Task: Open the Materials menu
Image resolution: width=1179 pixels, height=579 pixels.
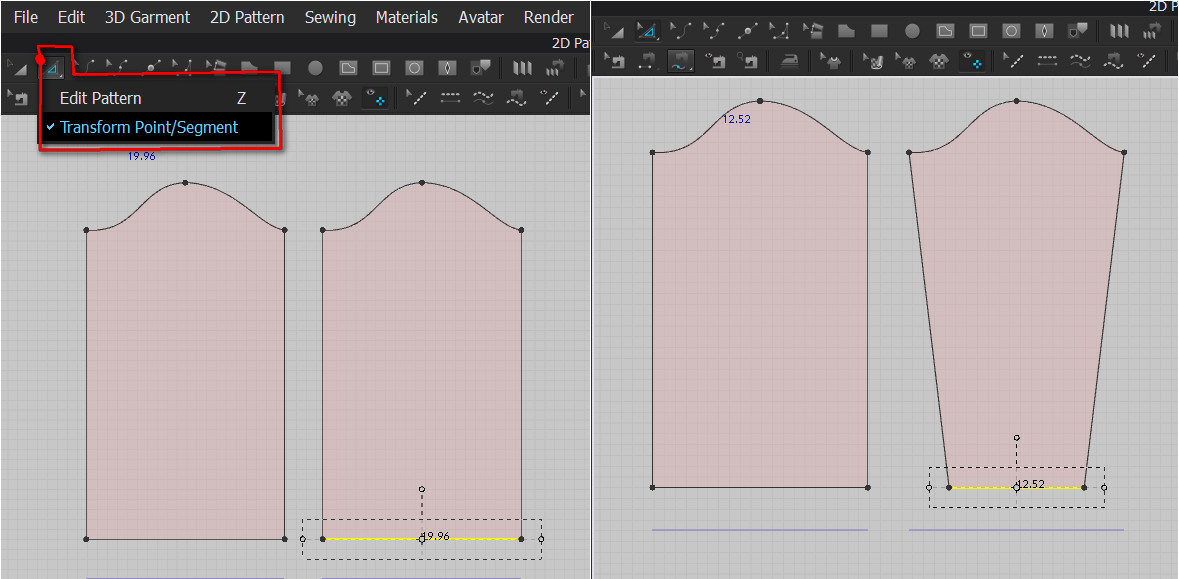Action: coord(406,17)
